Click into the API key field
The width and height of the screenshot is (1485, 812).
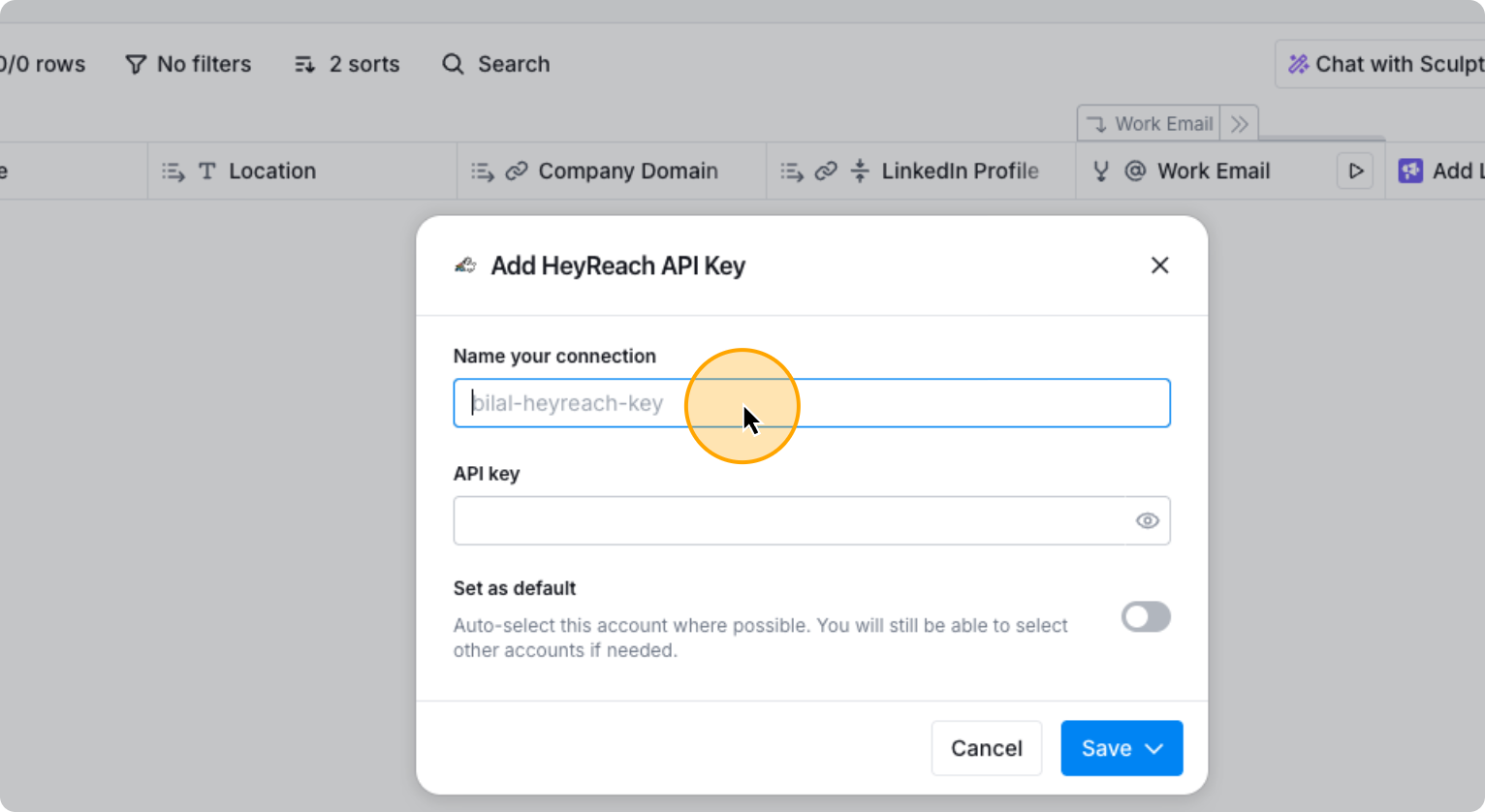790,521
